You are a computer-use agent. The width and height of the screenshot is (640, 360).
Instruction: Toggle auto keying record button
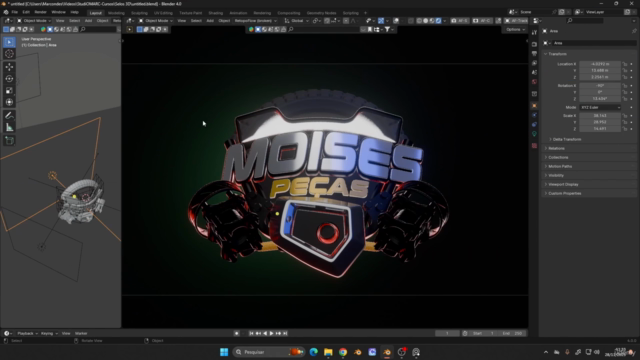coord(236,333)
